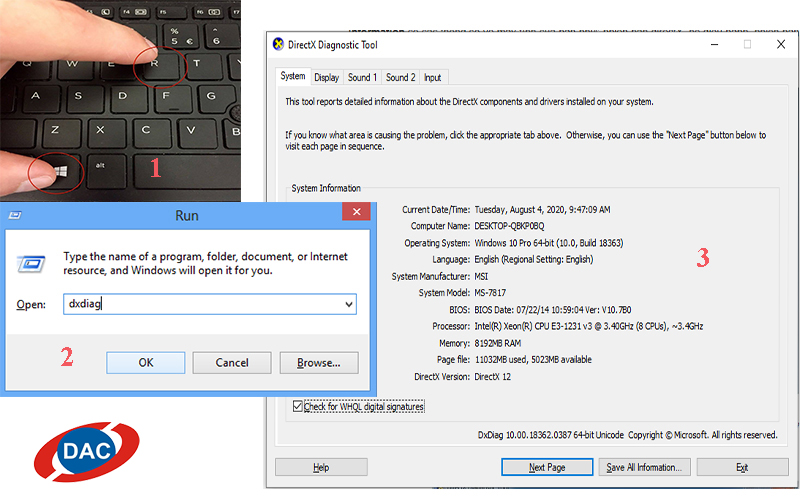Open the Sound 1 tab
The width and height of the screenshot is (800, 500).
click(362, 78)
